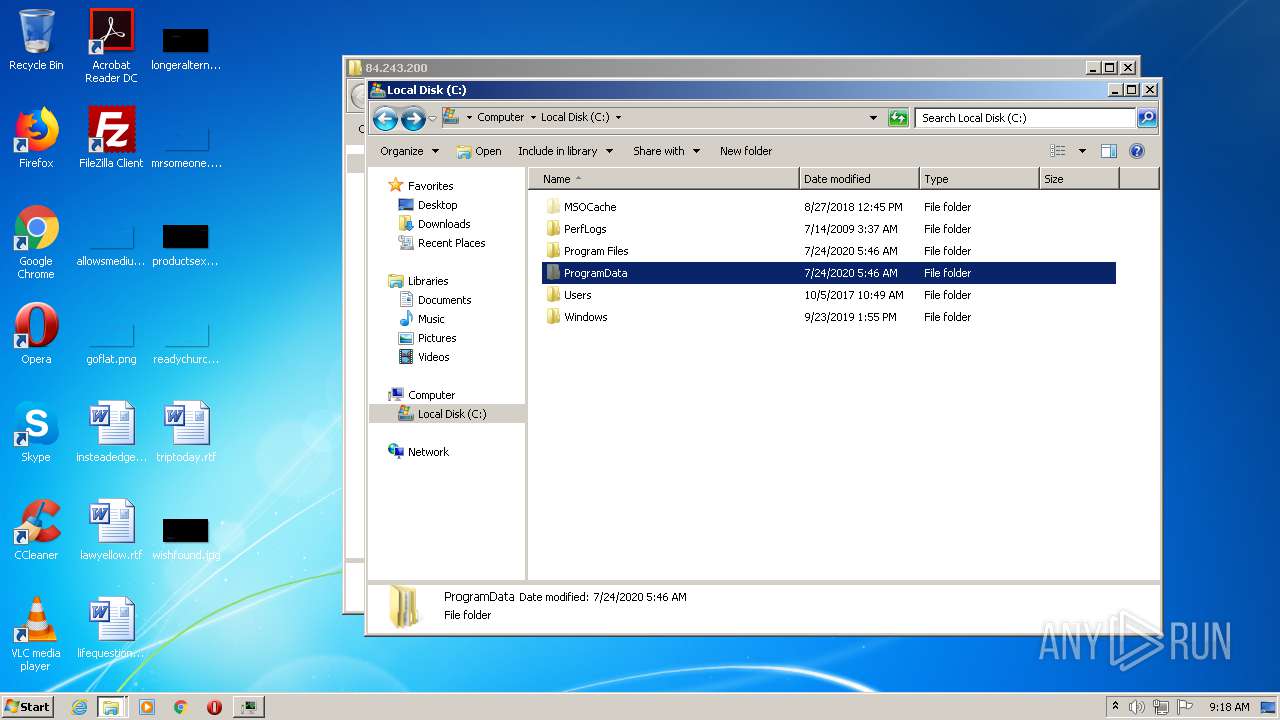The height and width of the screenshot is (720, 1280).
Task: Click the Windows Explorer taskbar button
Action: click(x=111, y=707)
